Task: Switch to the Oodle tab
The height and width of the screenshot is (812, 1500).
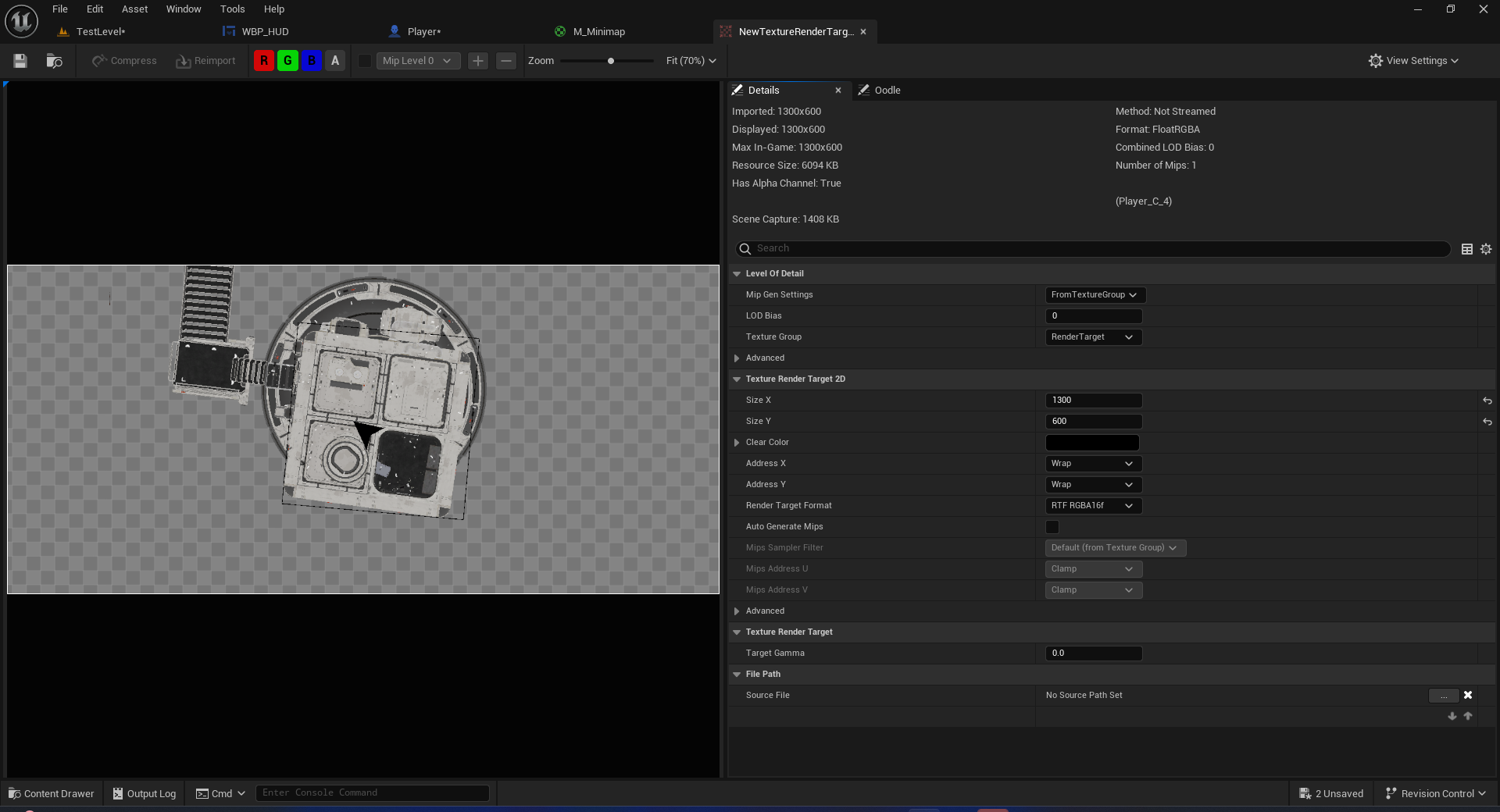Action: 887,91
